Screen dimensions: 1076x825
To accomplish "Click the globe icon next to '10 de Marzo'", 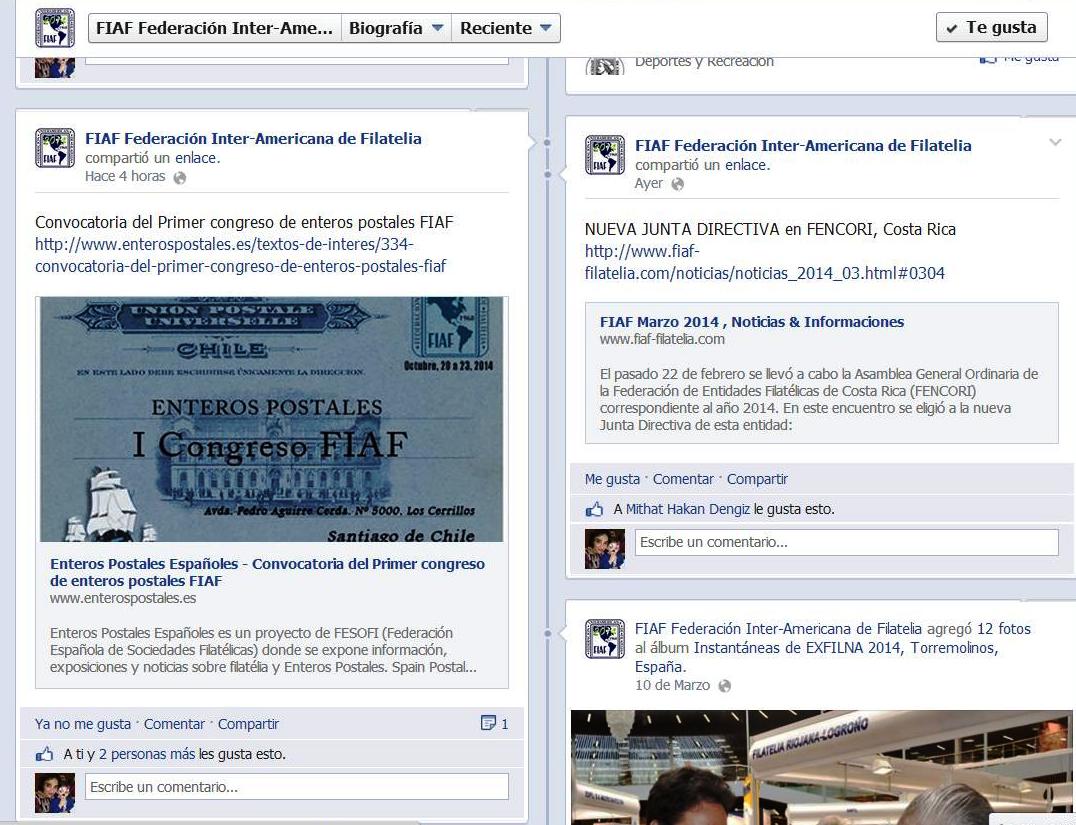I will 724,686.
